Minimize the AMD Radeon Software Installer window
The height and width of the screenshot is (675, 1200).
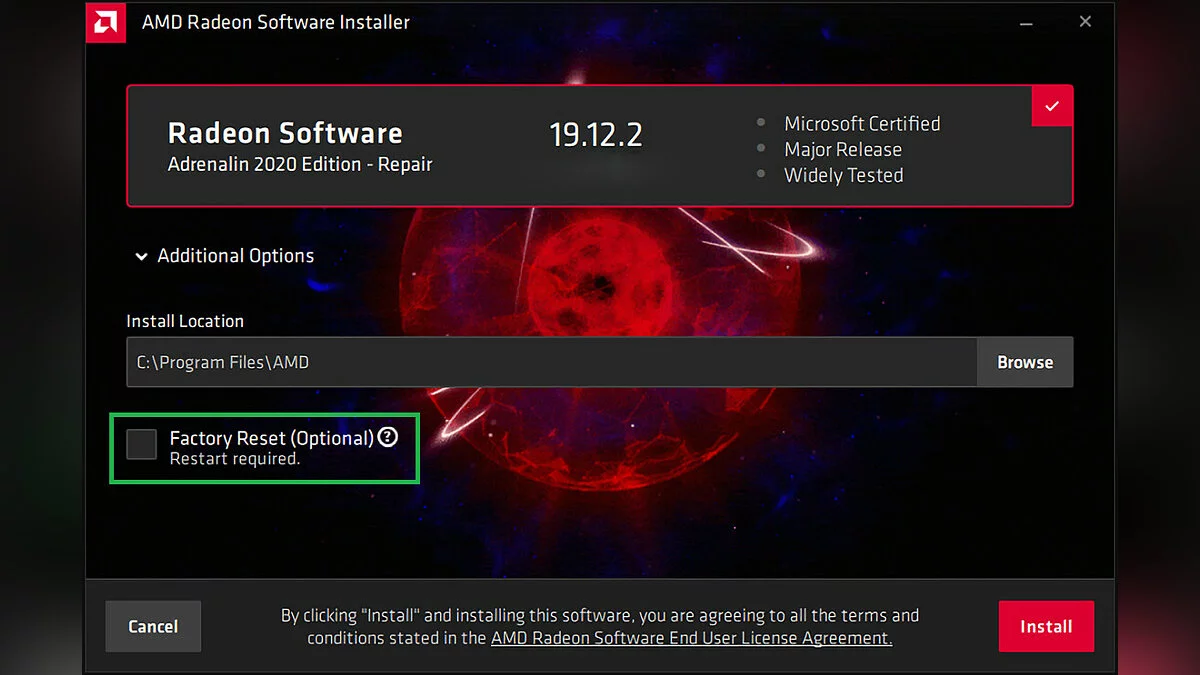(1026, 22)
